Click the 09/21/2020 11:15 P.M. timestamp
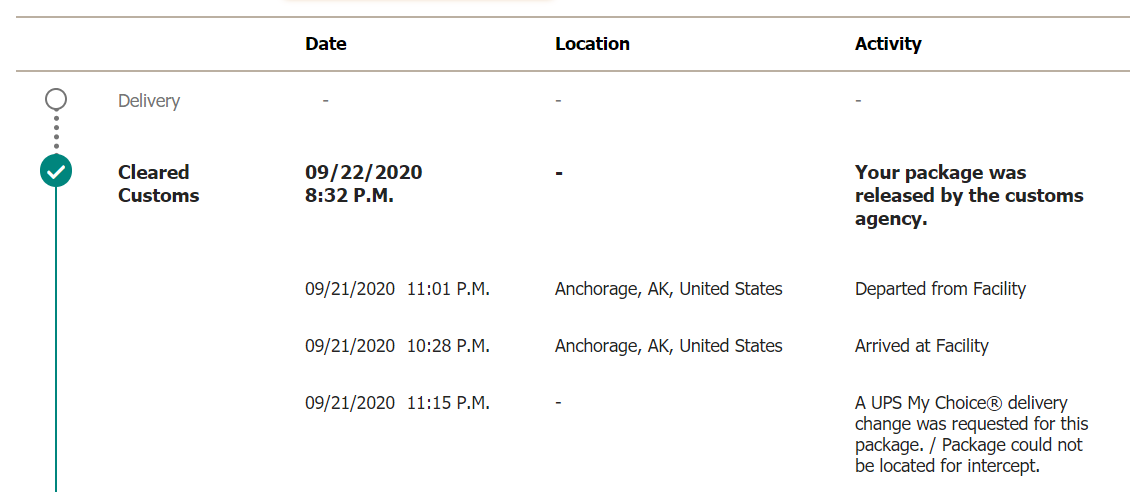The height and width of the screenshot is (492, 1138). (398, 402)
